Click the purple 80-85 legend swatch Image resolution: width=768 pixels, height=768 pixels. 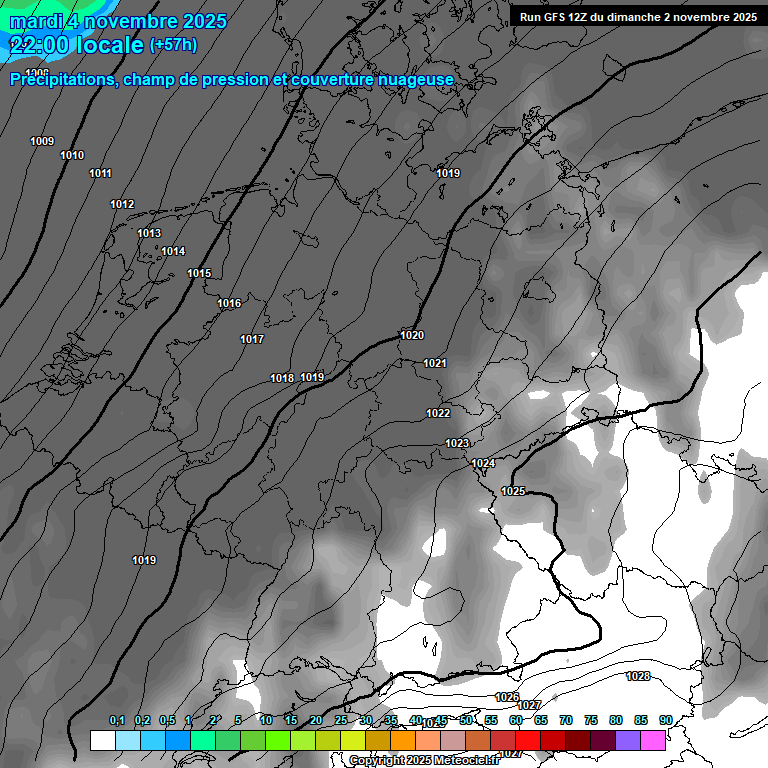(x=628, y=740)
